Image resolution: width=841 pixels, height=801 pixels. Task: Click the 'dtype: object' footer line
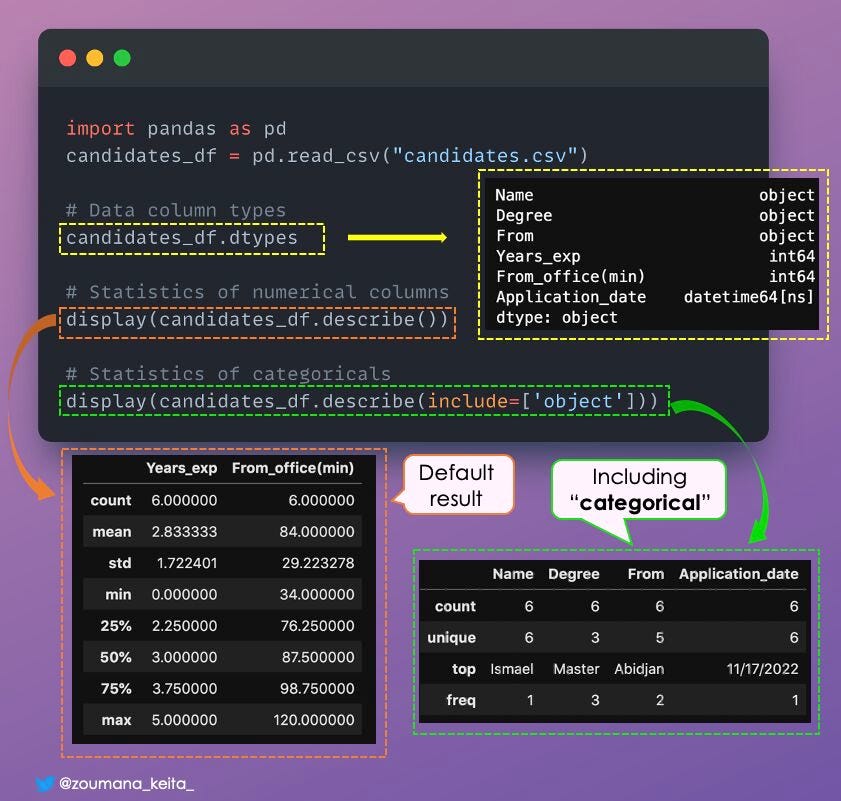[557, 318]
